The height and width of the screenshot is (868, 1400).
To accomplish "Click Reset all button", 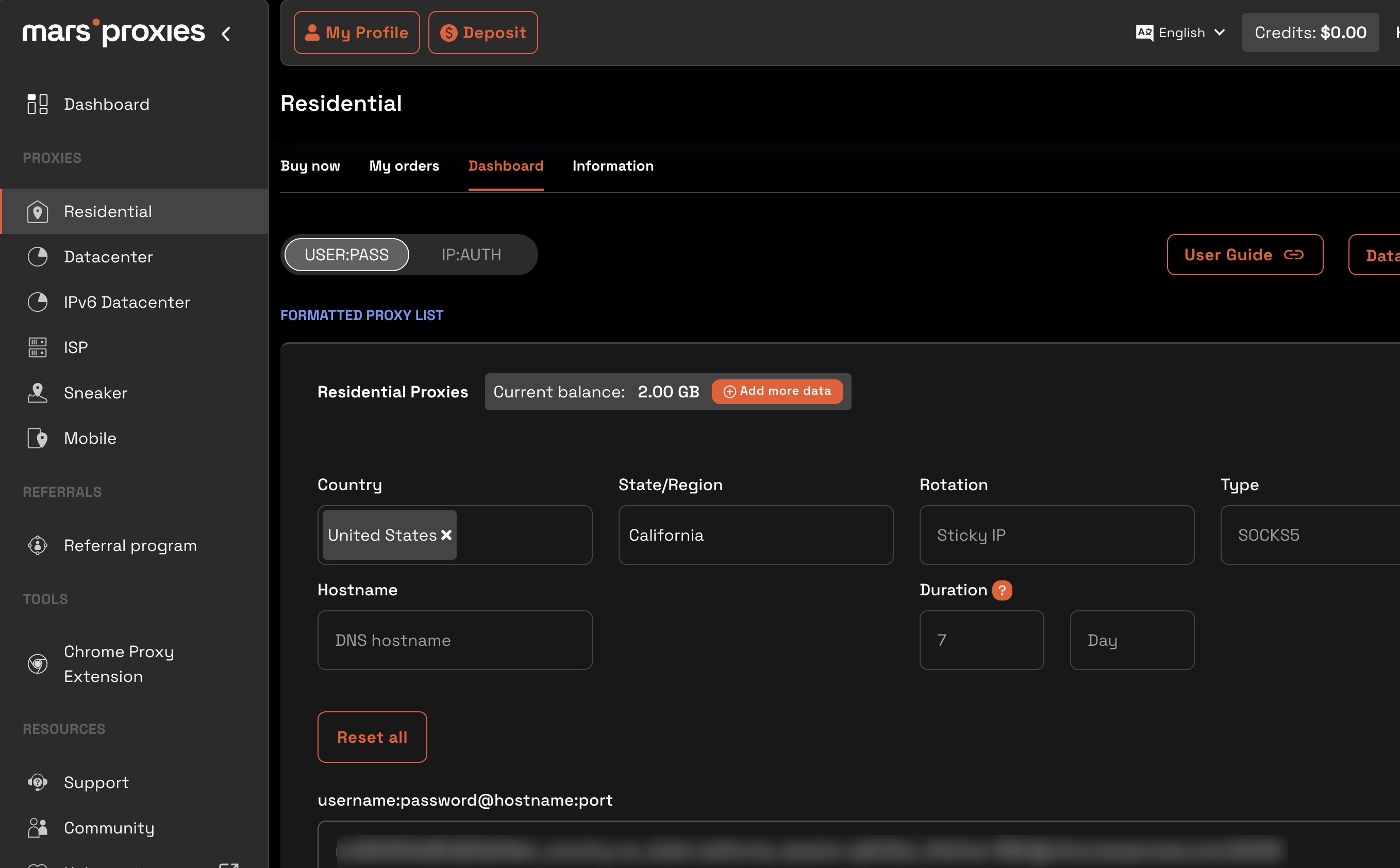I will pos(372,737).
